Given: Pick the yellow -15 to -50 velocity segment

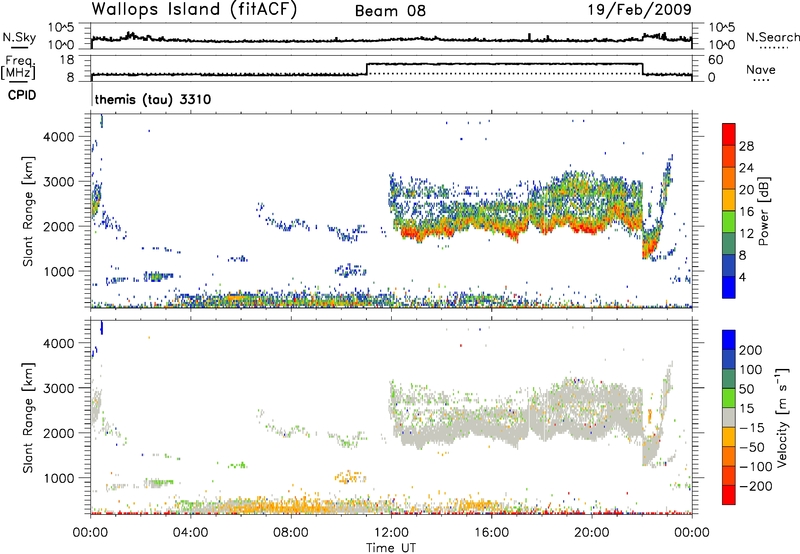Looking at the screenshot, I should click(x=729, y=437).
